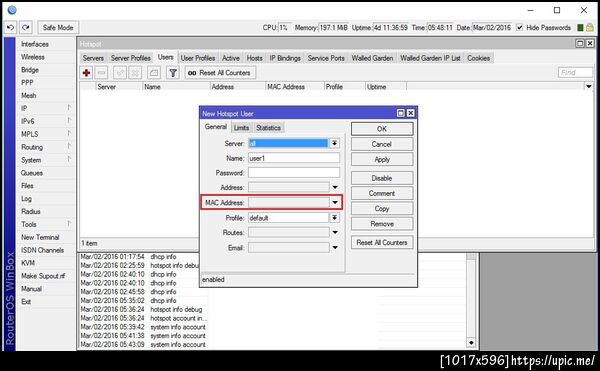Switch to the Limits tab
Image resolution: width=600 pixels, height=371 pixels.
click(x=241, y=128)
